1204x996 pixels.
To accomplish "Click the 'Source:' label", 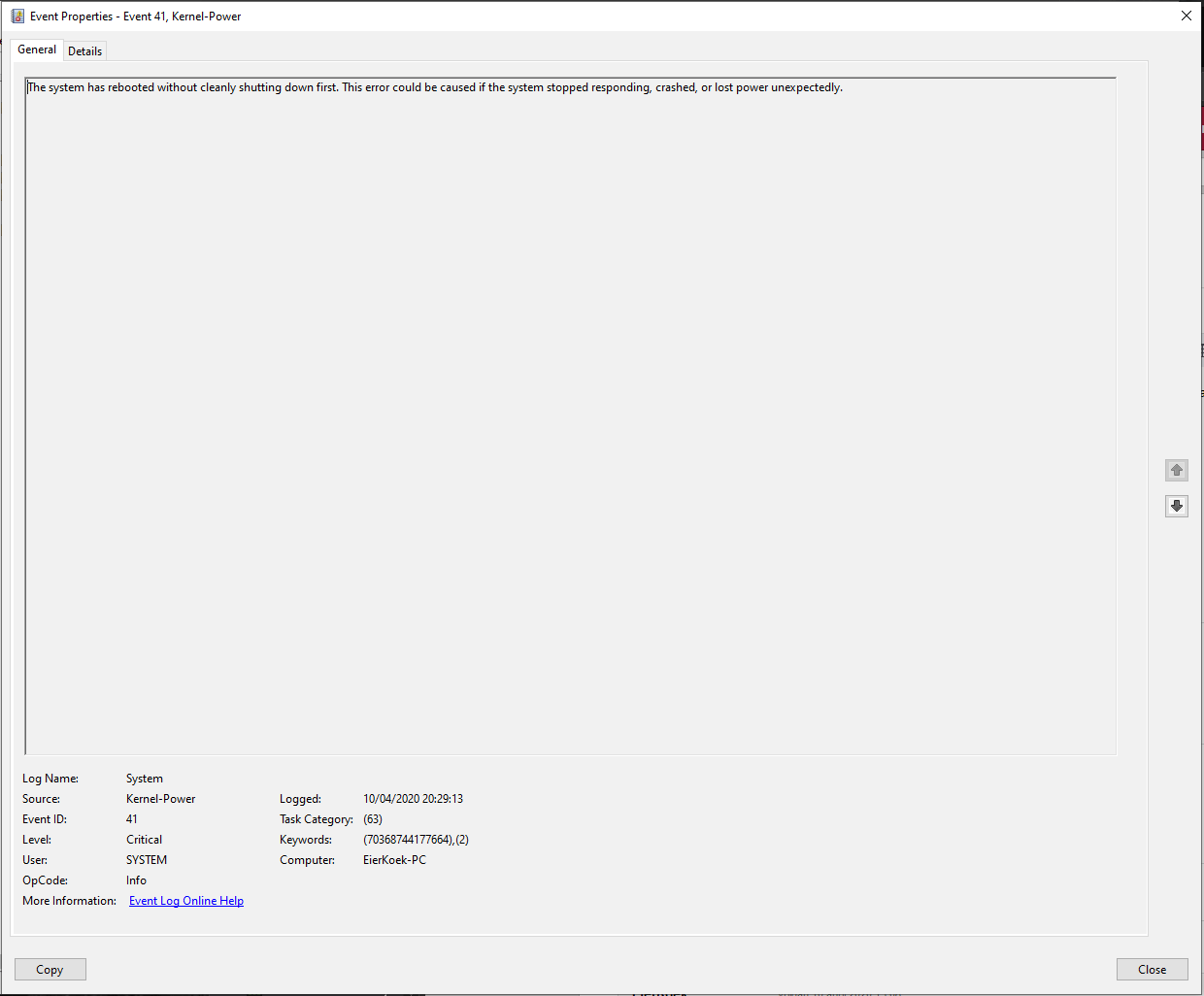I will (41, 799).
